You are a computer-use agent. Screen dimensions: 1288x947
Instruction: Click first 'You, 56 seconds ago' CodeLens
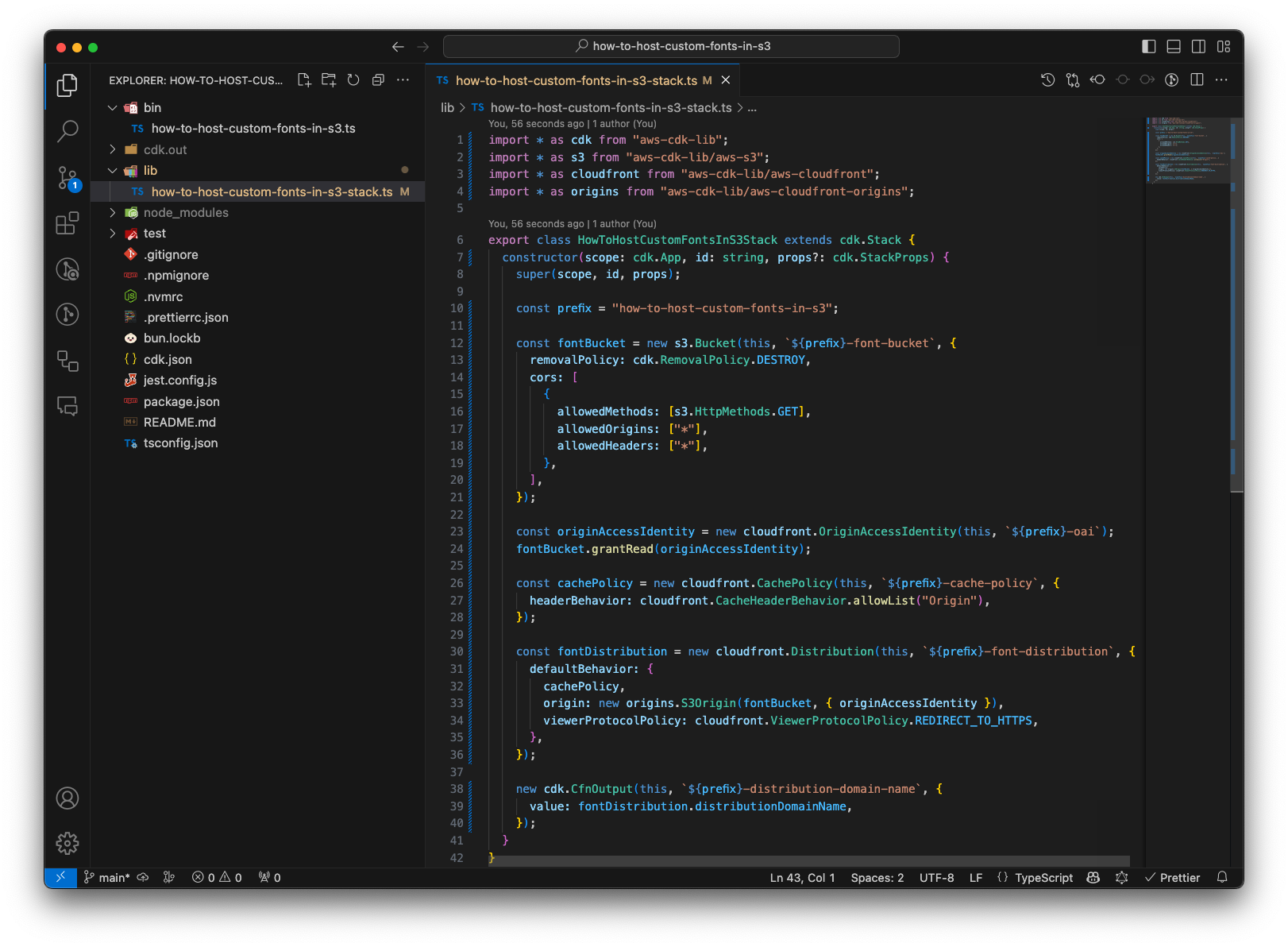(x=573, y=123)
